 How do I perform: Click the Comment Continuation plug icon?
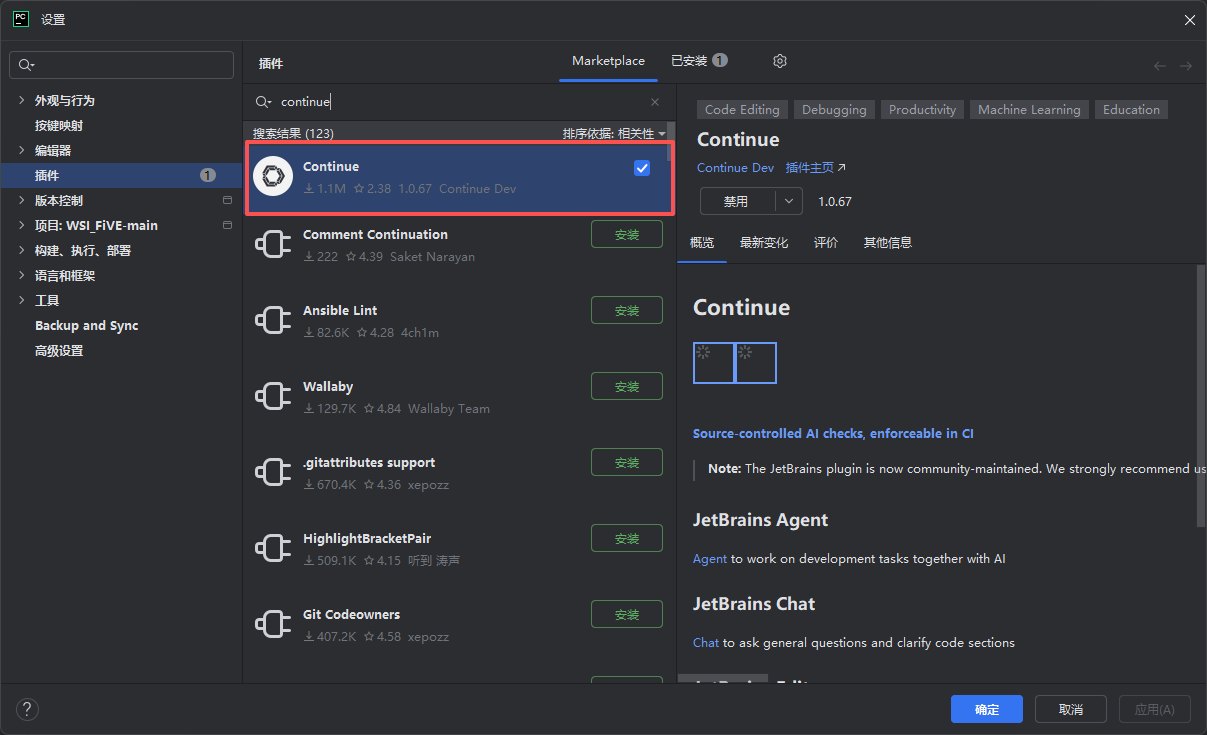[x=273, y=245]
